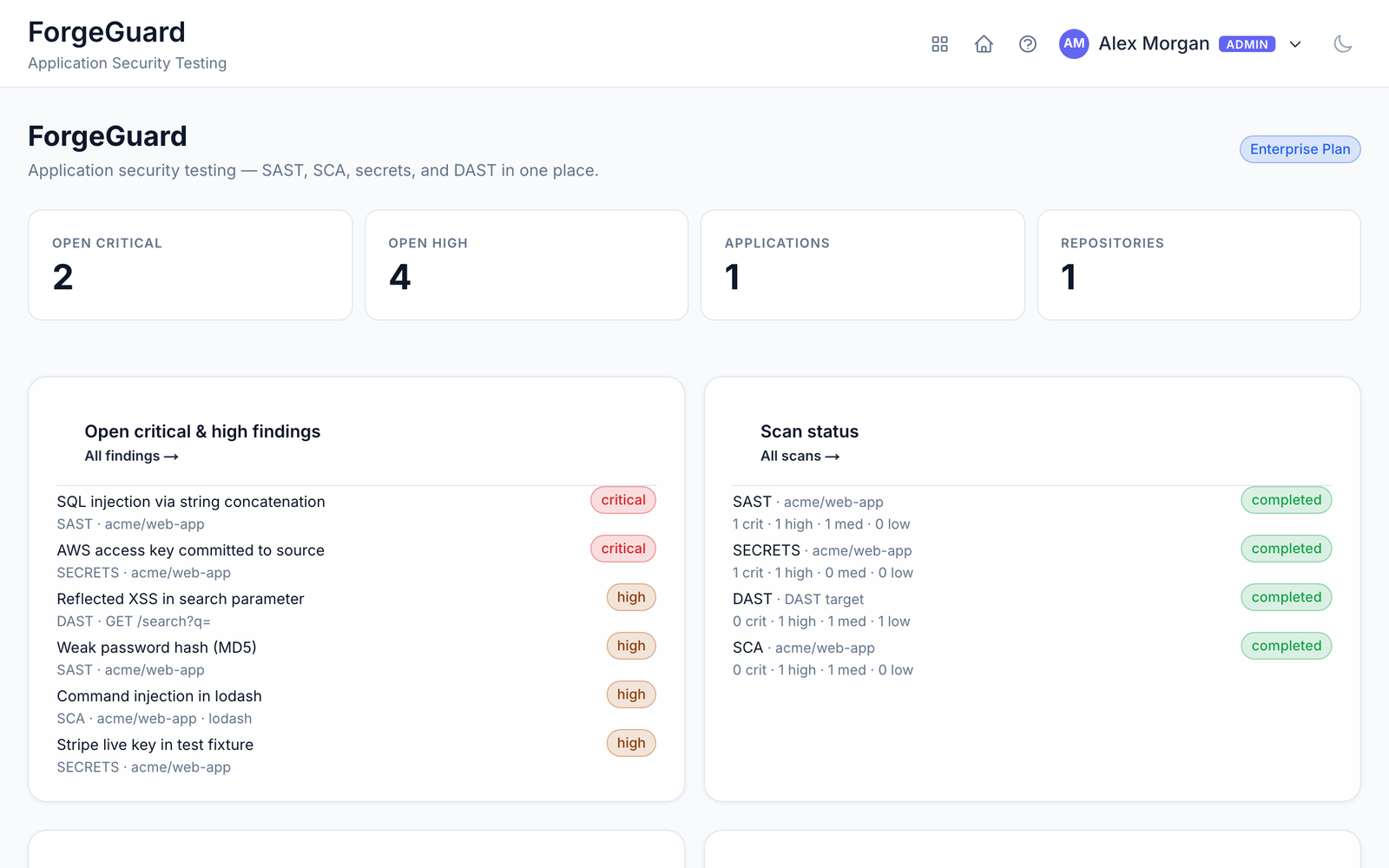The height and width of the screenshot is (868, 1389).
Task: Click high badge on Reflected XSS row
Action: tap(631, 597)
